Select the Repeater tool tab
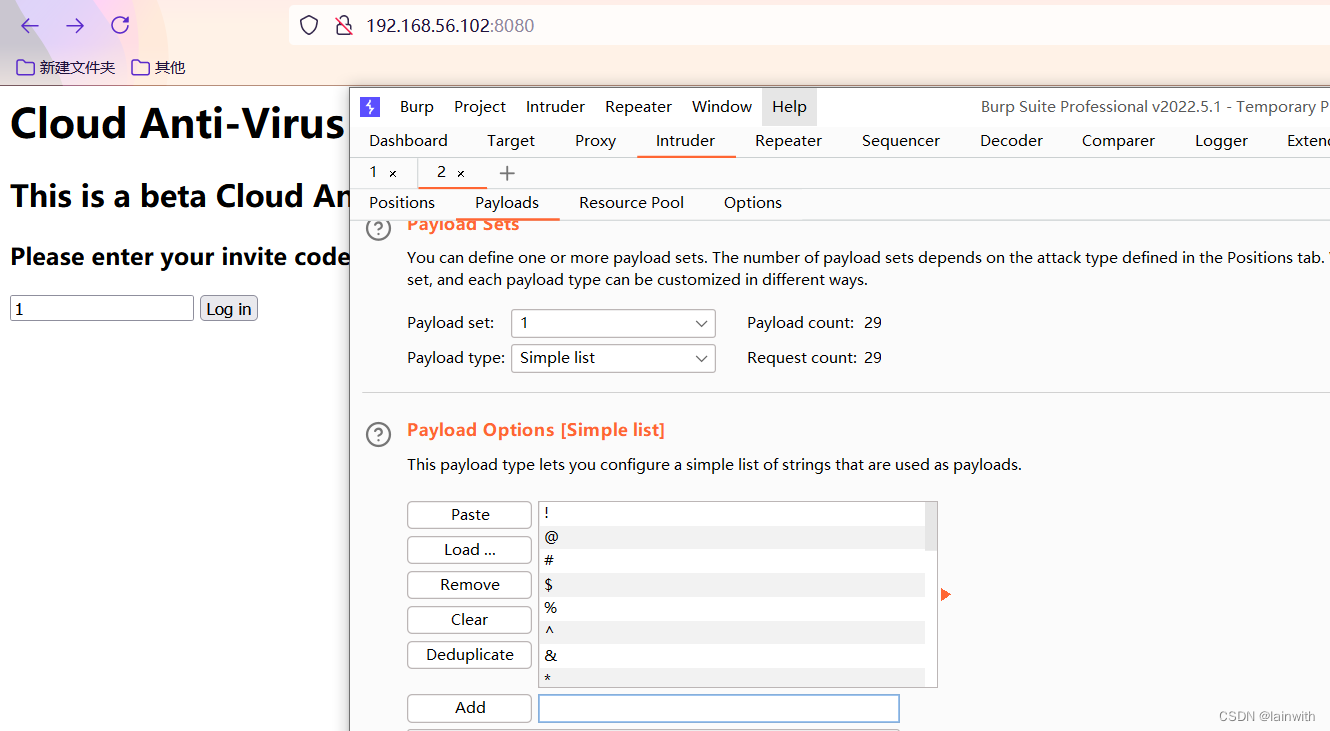Screen dimensions: 1330x731 point(788,141)
